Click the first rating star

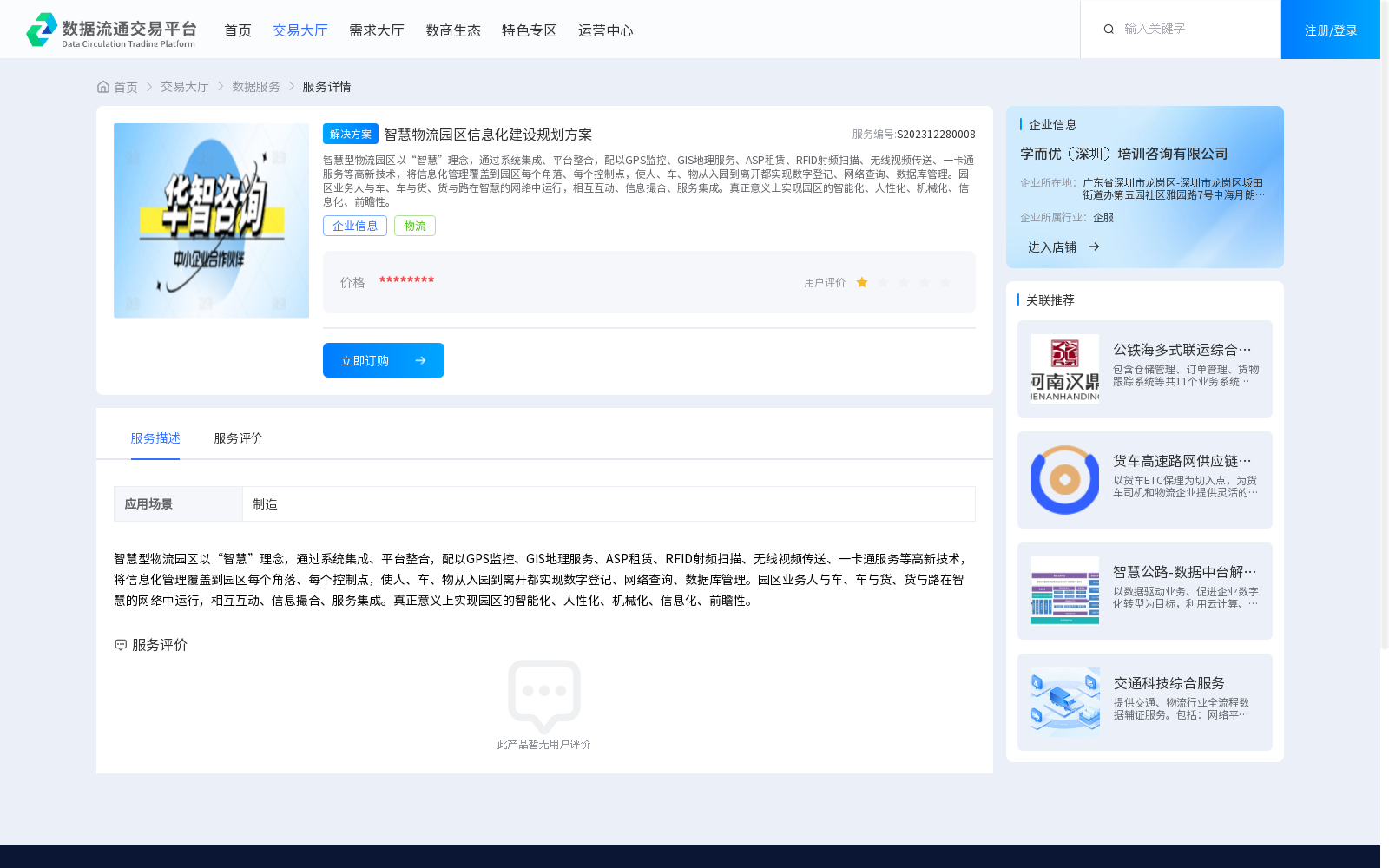(x=862, y=282)
